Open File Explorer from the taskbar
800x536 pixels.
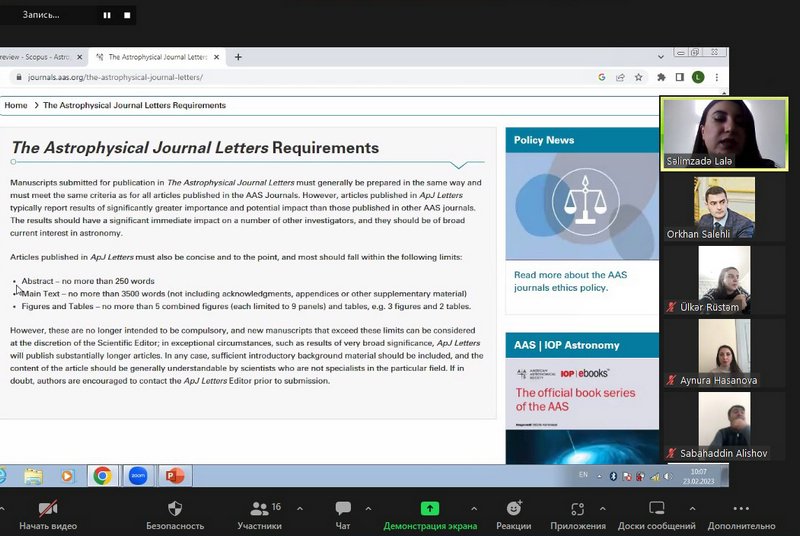coord(34,476)
